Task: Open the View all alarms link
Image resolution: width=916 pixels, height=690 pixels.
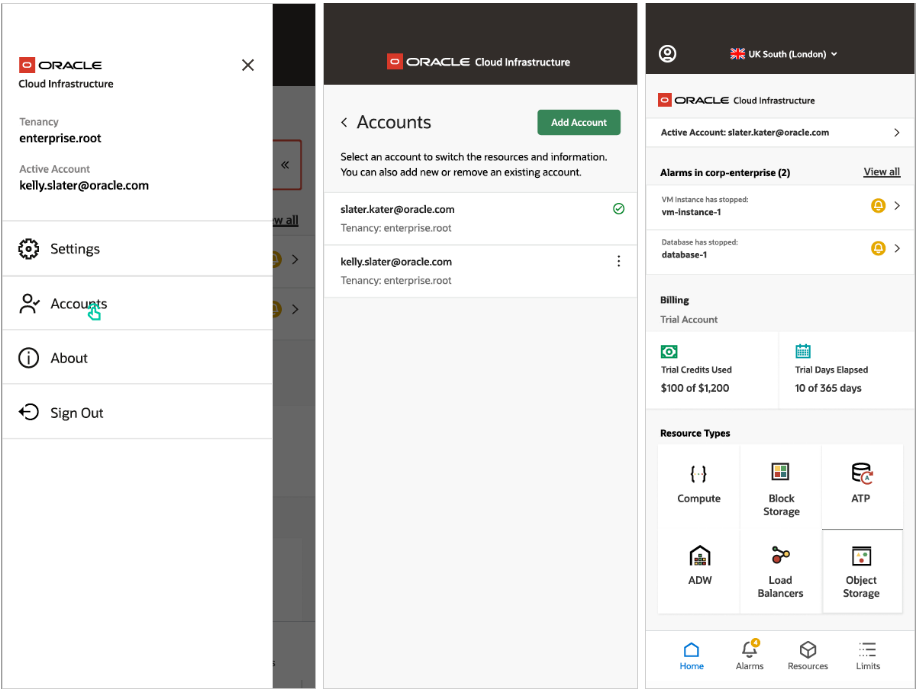Action: (x=881, y=171)
